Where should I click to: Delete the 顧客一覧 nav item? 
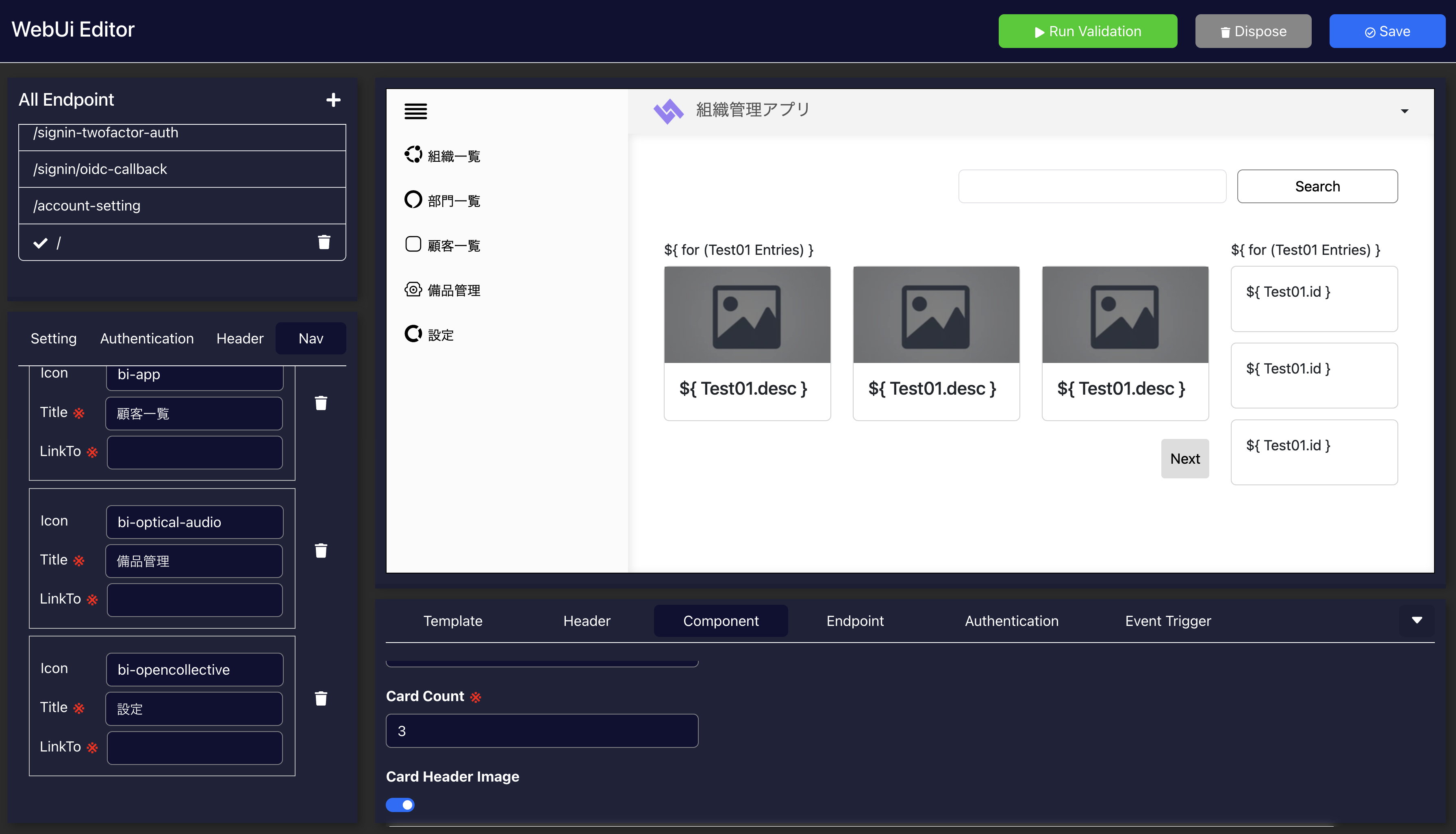[x=321, y=403]
